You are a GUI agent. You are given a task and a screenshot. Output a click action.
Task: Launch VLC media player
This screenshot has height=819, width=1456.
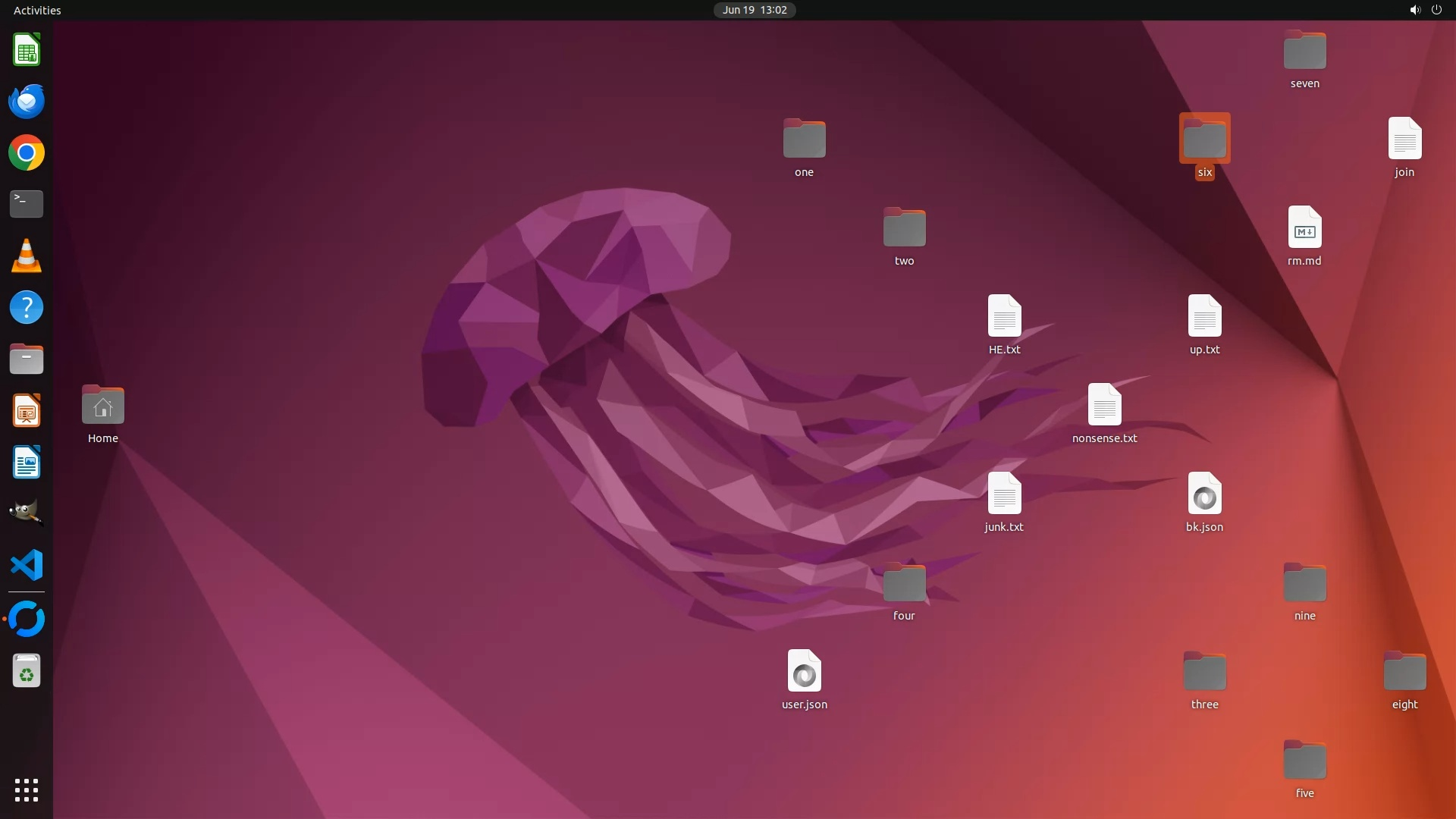pos(27,256)
